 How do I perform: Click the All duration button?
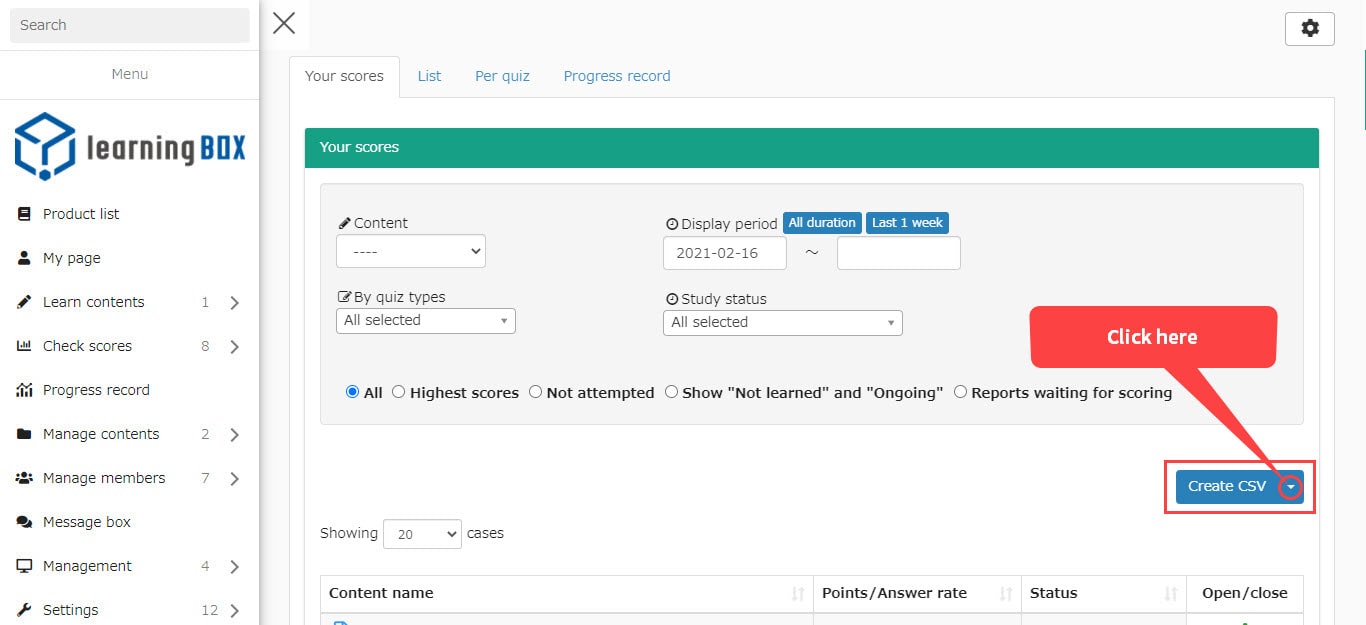pyautogui.click(x=821, y=223)
